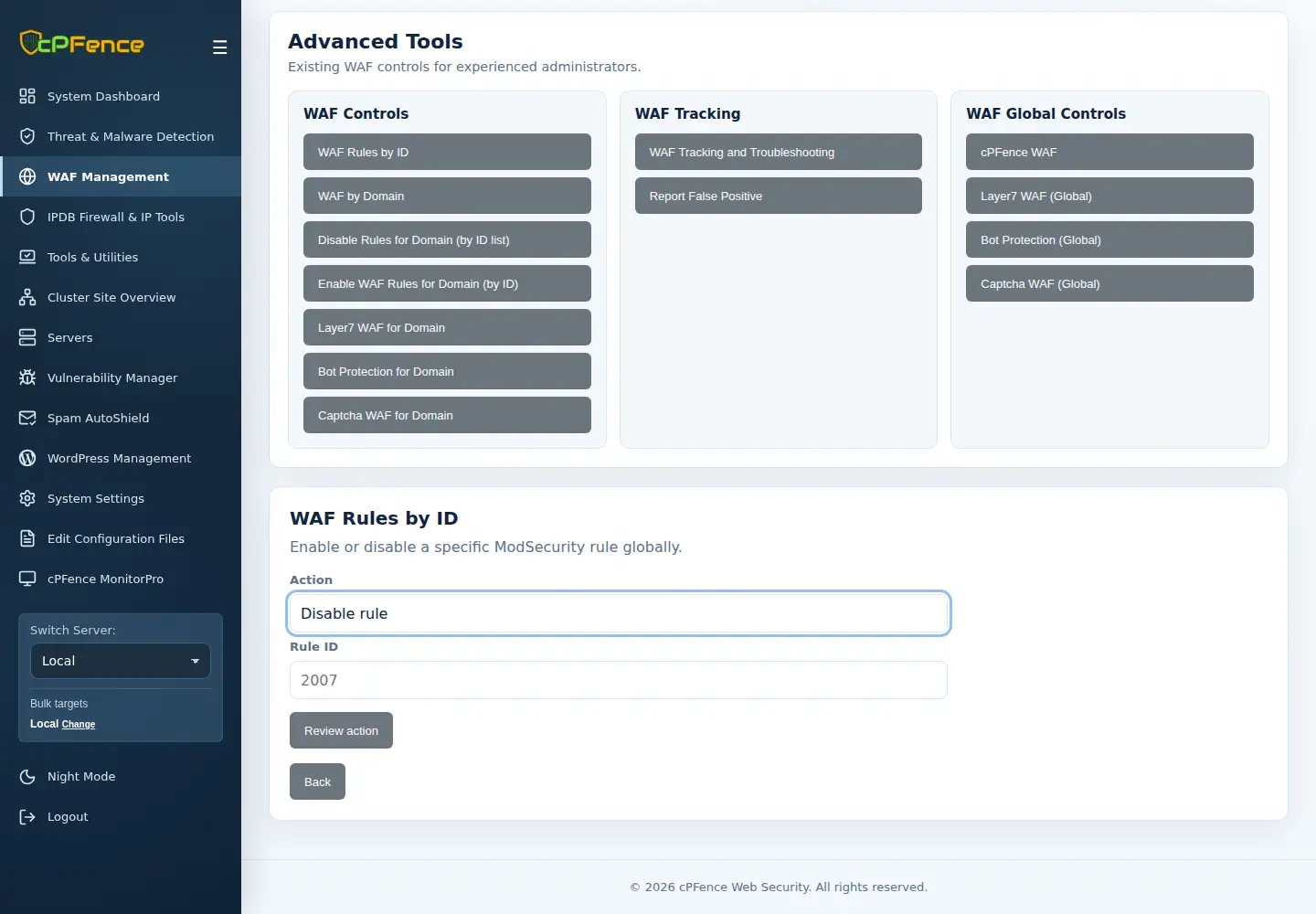
Task: Toggle the hamburger sidebar menu
Action: tap(219, 48)
